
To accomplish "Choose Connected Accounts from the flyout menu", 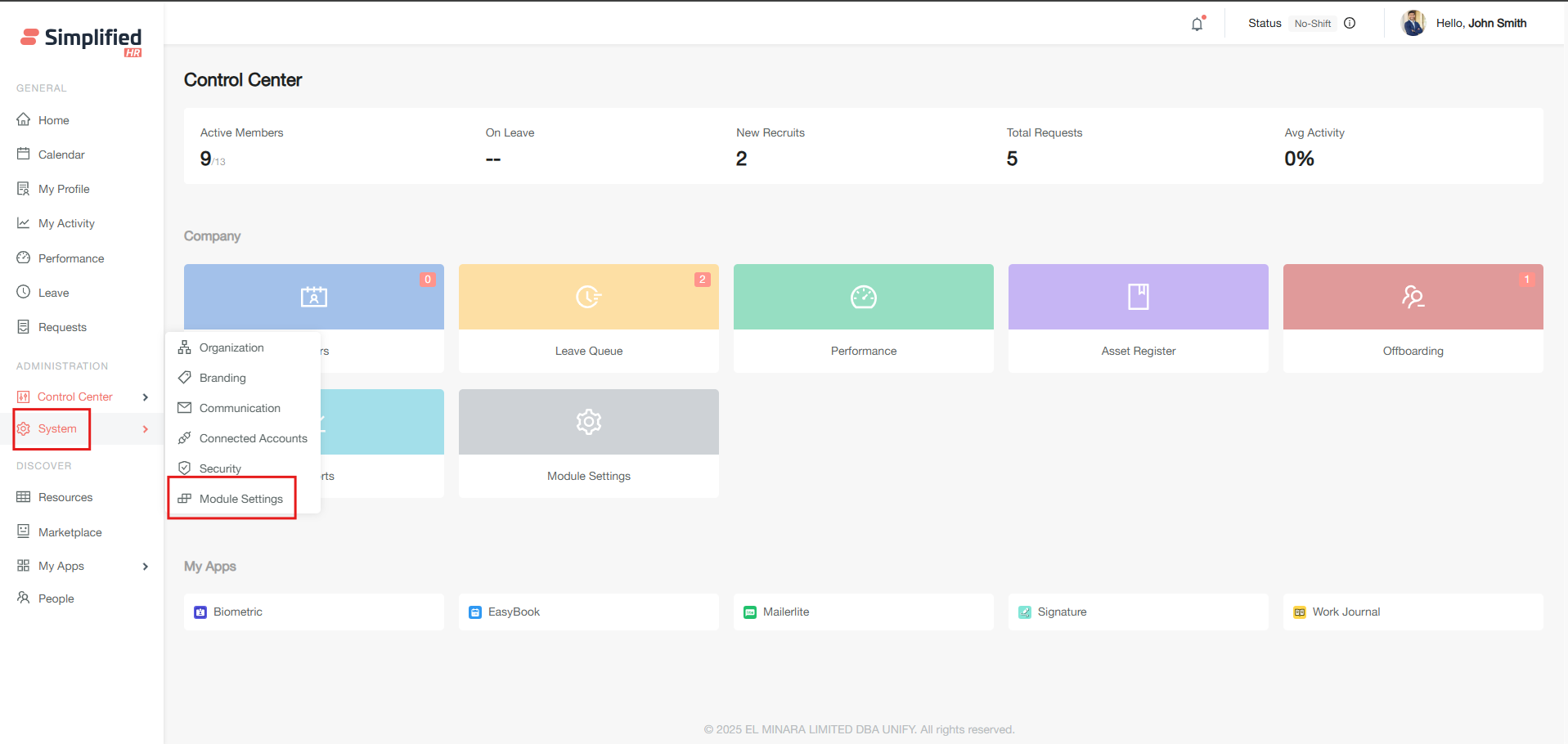I will coord(253,438).
